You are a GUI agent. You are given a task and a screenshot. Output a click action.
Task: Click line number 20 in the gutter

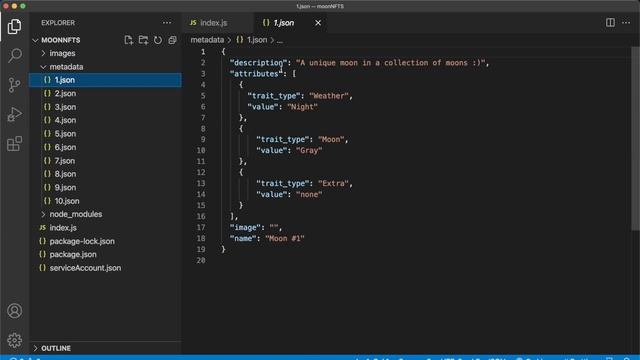(x=201, y=260)
